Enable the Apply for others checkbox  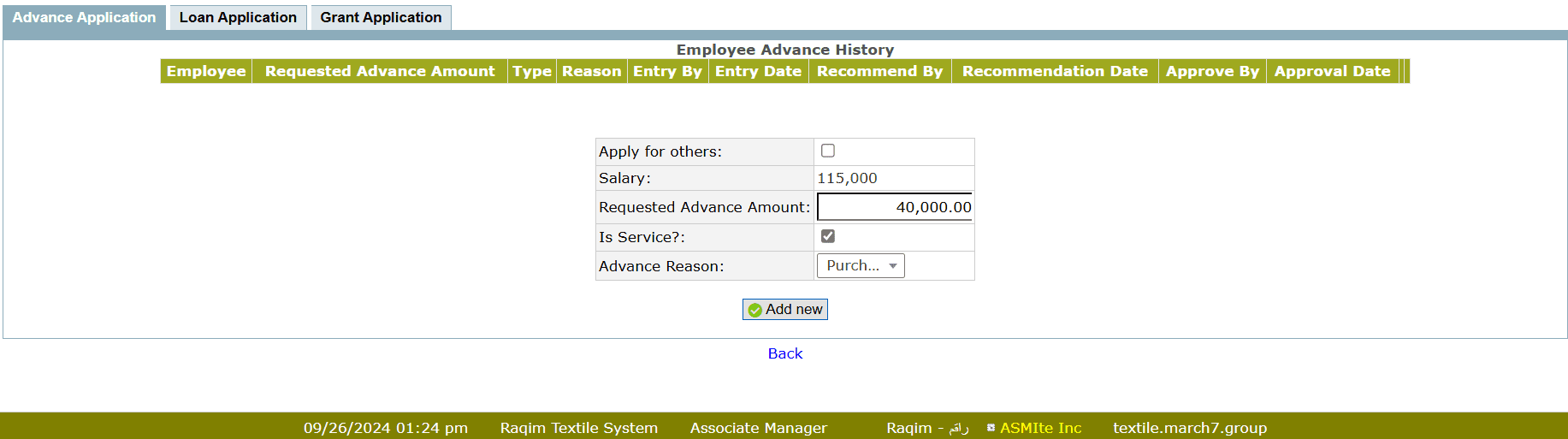pos(827,151)
